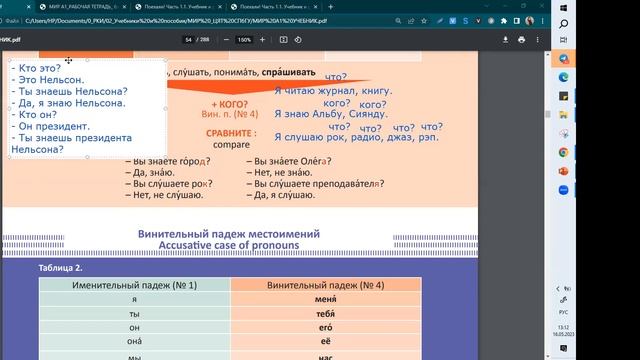Open a new browser tab

[x=331, y=7]
